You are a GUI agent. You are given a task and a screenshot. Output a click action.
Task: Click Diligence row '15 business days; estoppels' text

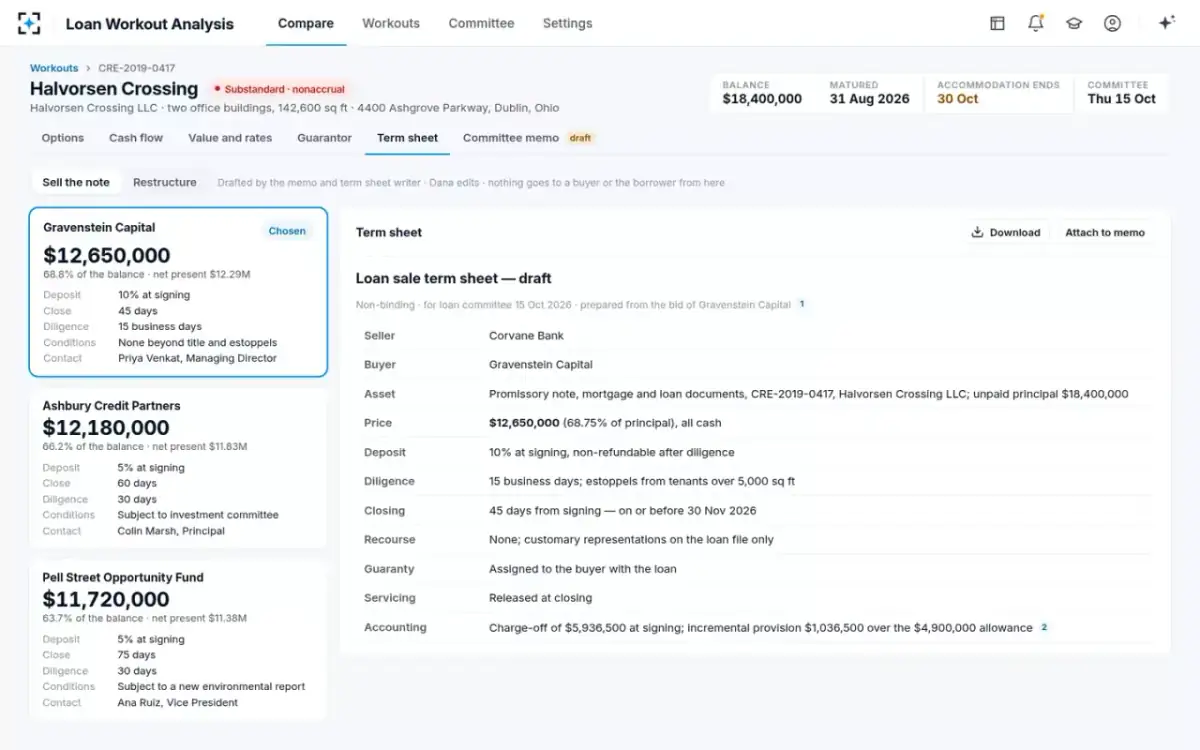642,481
